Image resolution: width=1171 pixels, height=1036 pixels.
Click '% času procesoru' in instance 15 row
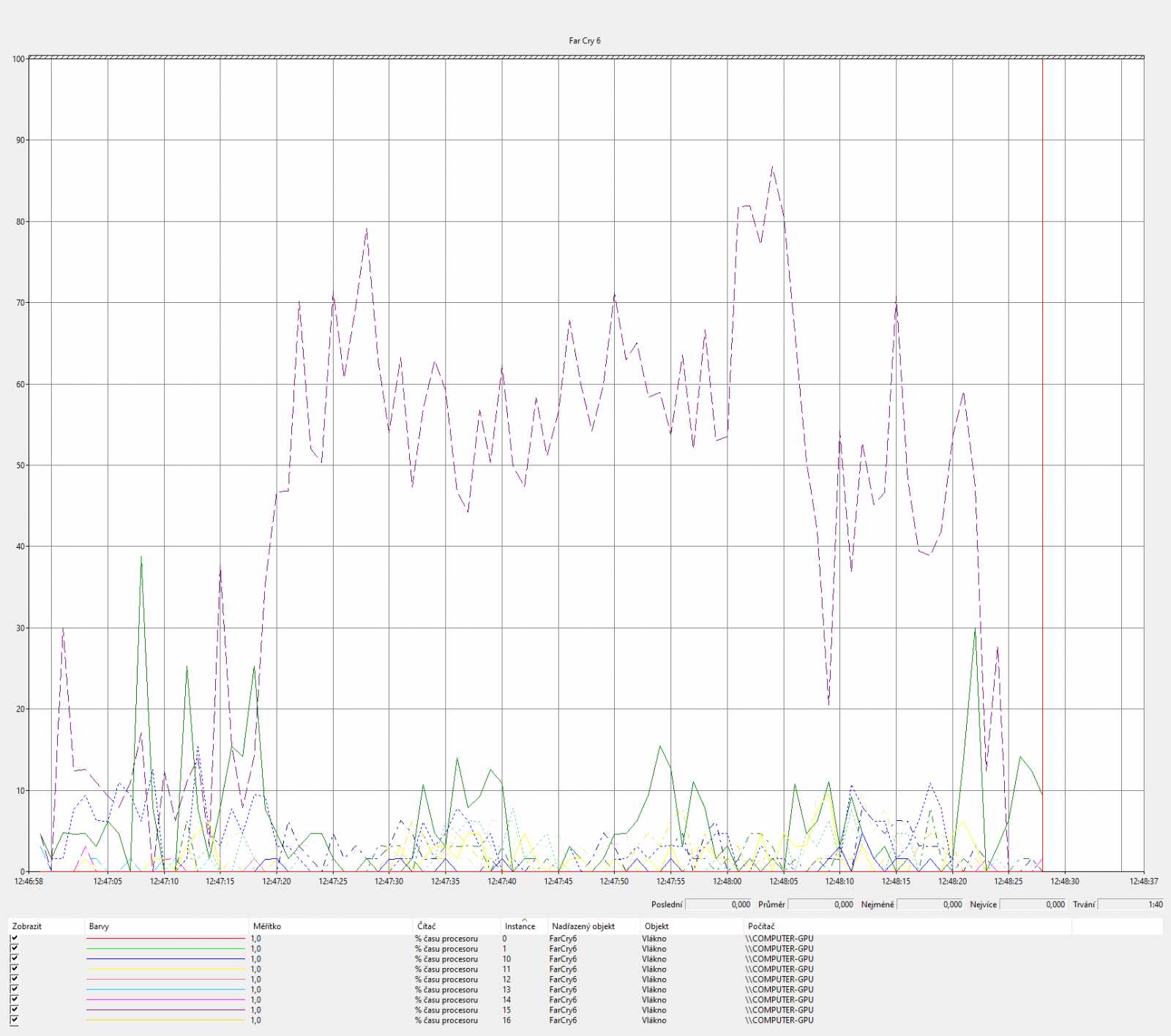coord(446,1010)
